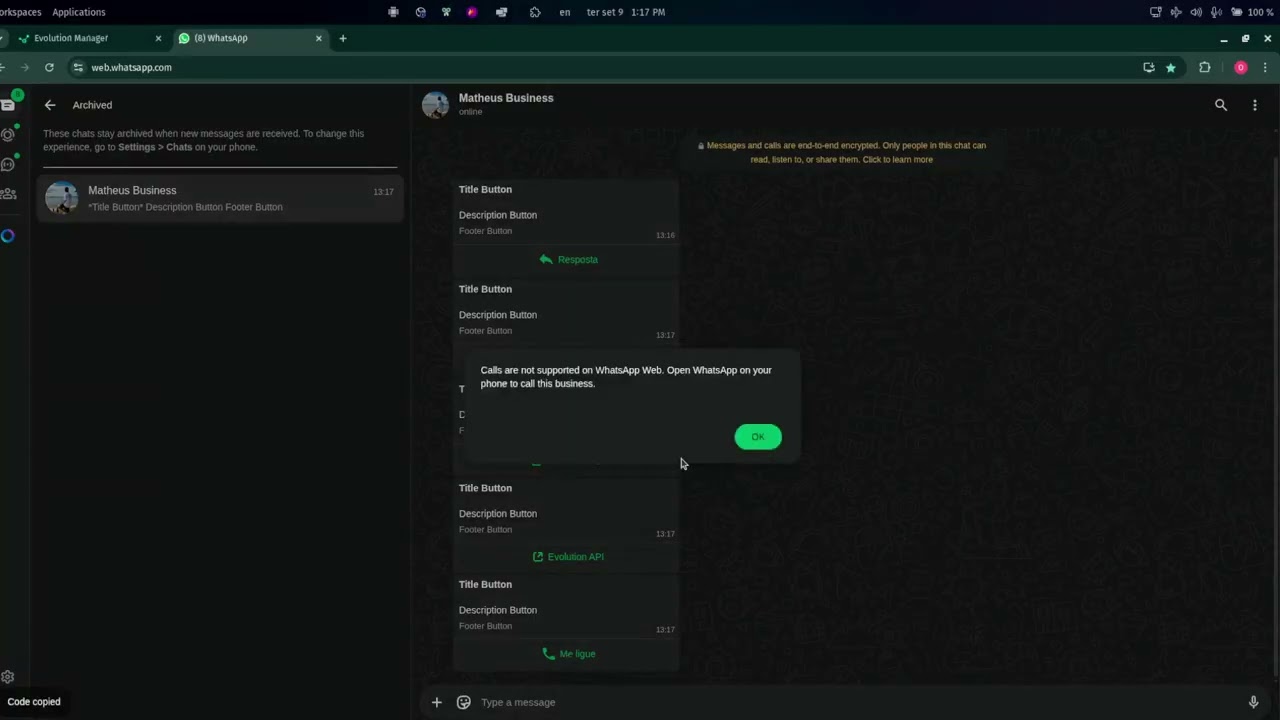Open the Applications menu in the top panel
Image resolution: width=1280 pixels, height=720 pixels.
(79, 12)
